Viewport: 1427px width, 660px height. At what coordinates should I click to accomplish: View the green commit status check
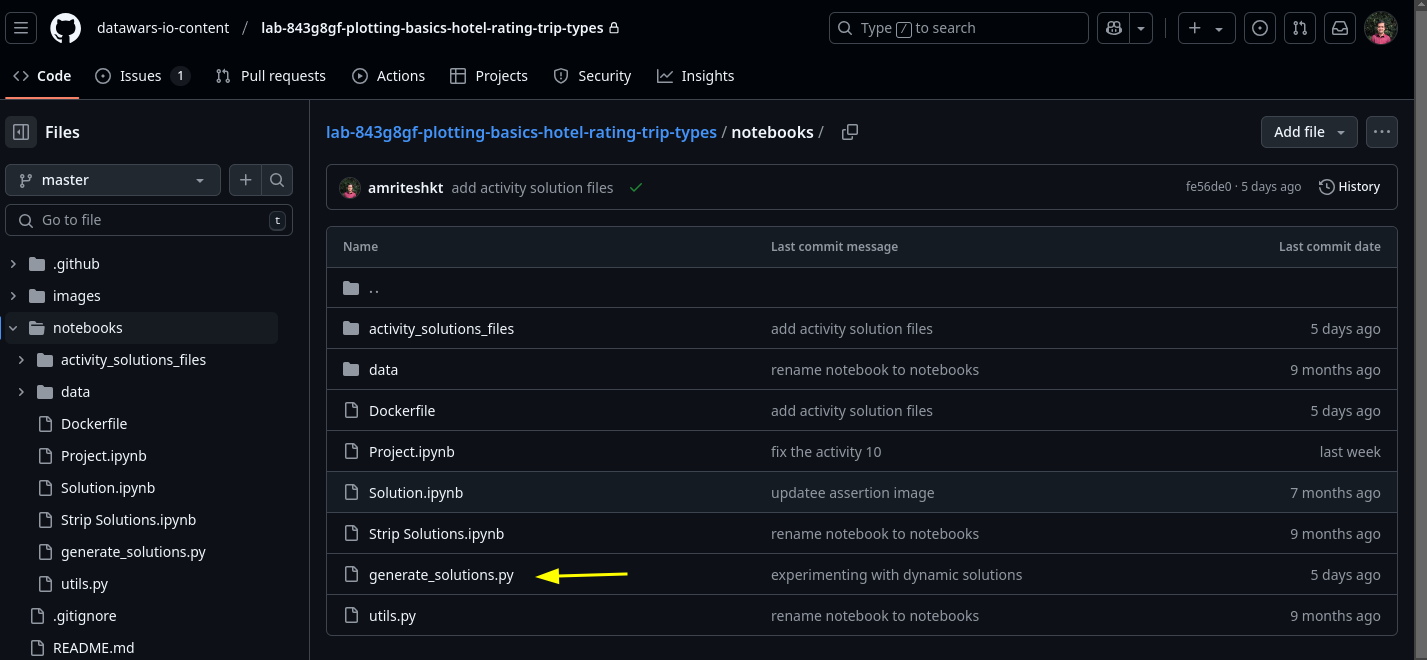636,187
